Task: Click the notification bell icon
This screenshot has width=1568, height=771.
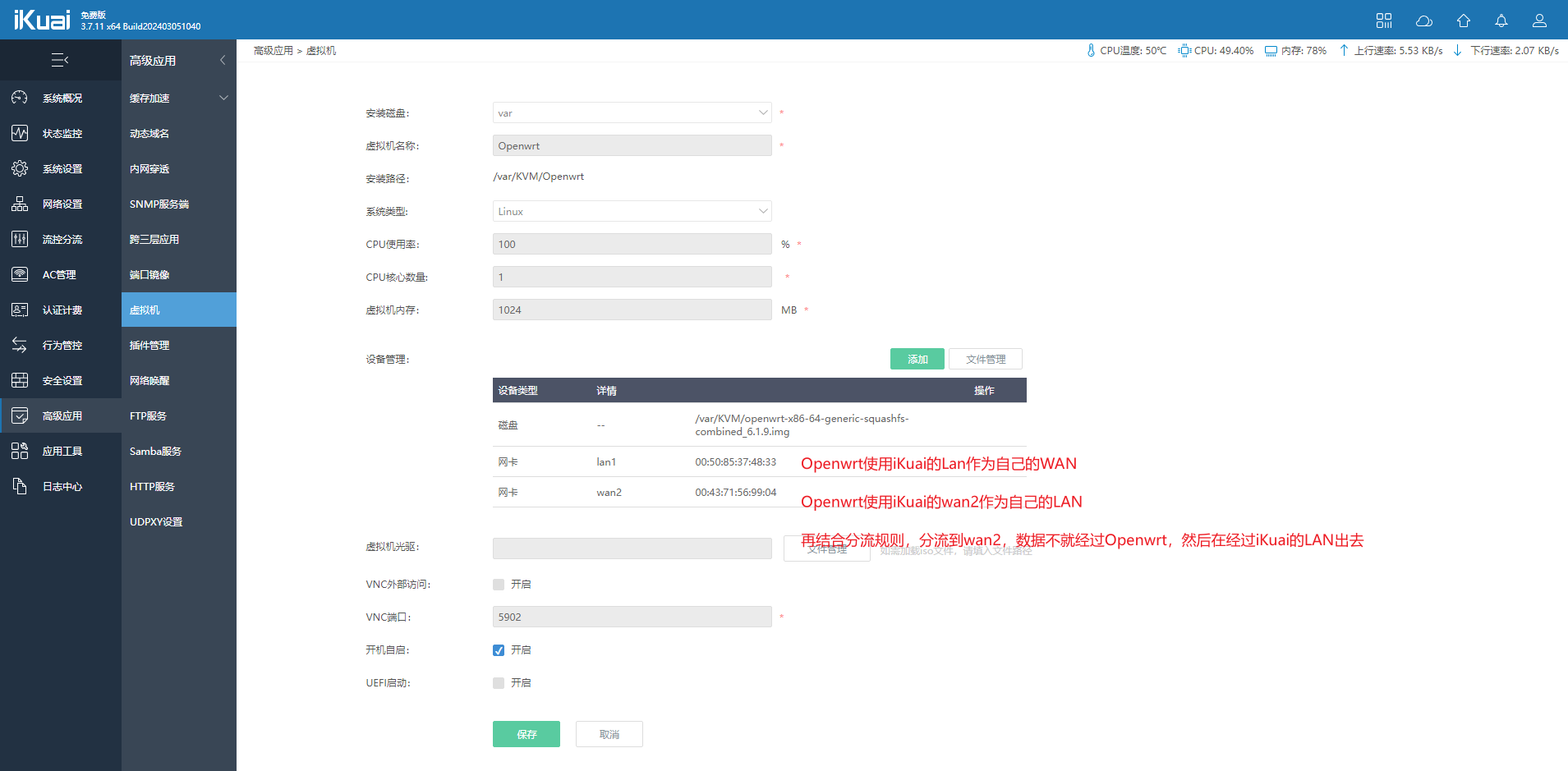Action: click(x=1501, y=21)
